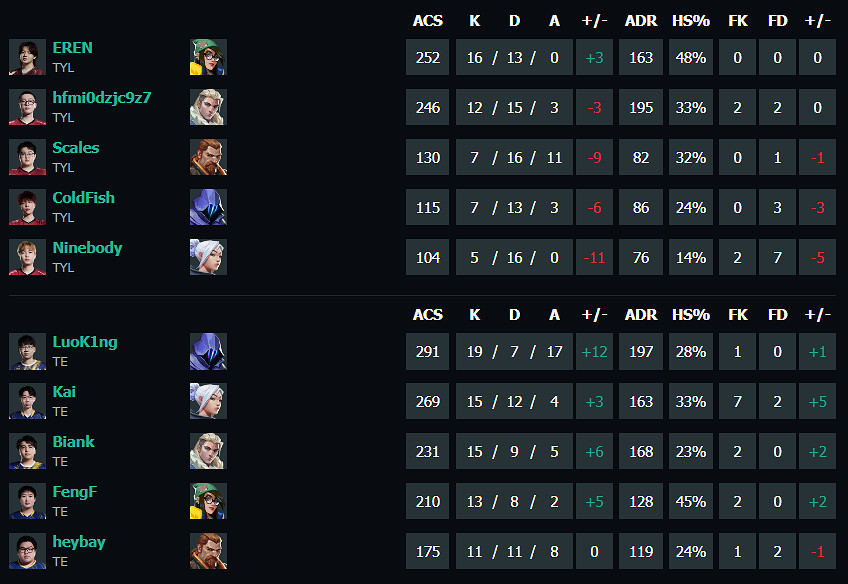Click the Brimstone agent icon beside heybay
848x584 pixels.
[208, 551]
